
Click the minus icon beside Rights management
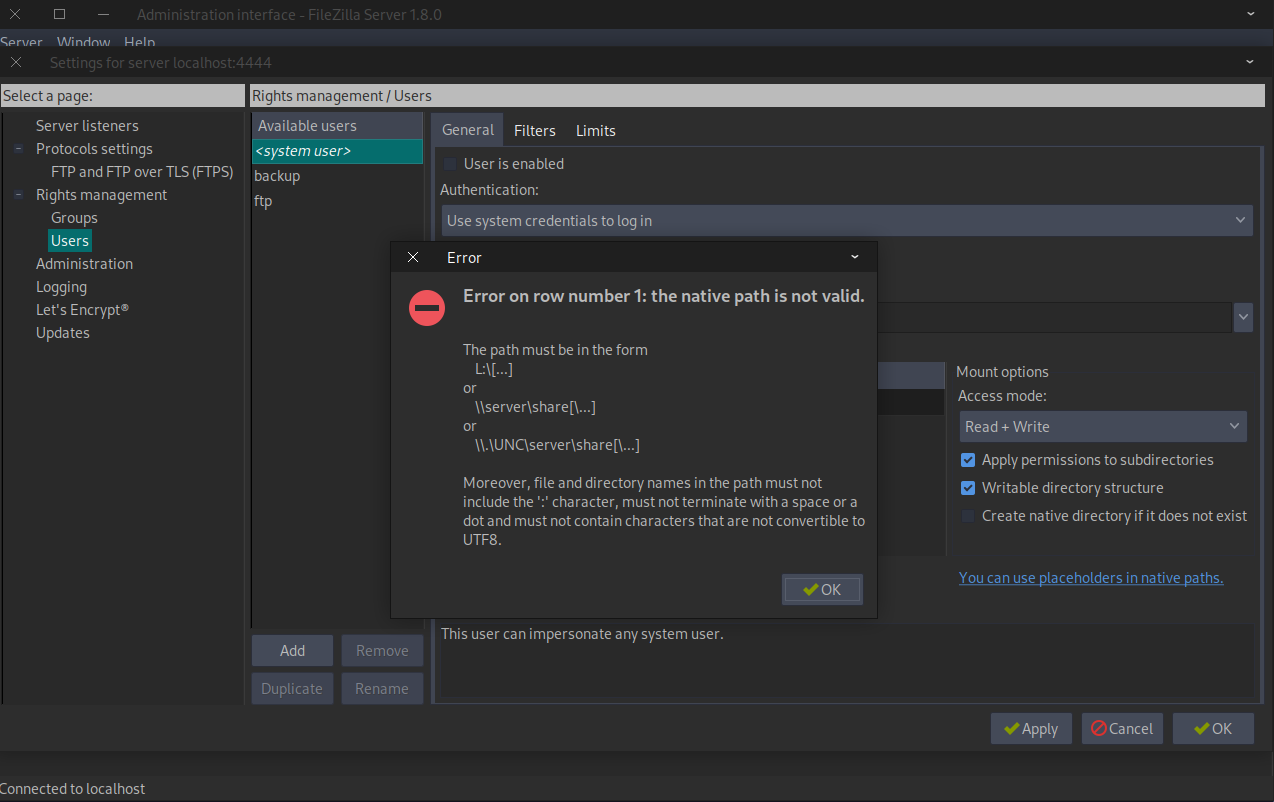(x=18, y=194)
